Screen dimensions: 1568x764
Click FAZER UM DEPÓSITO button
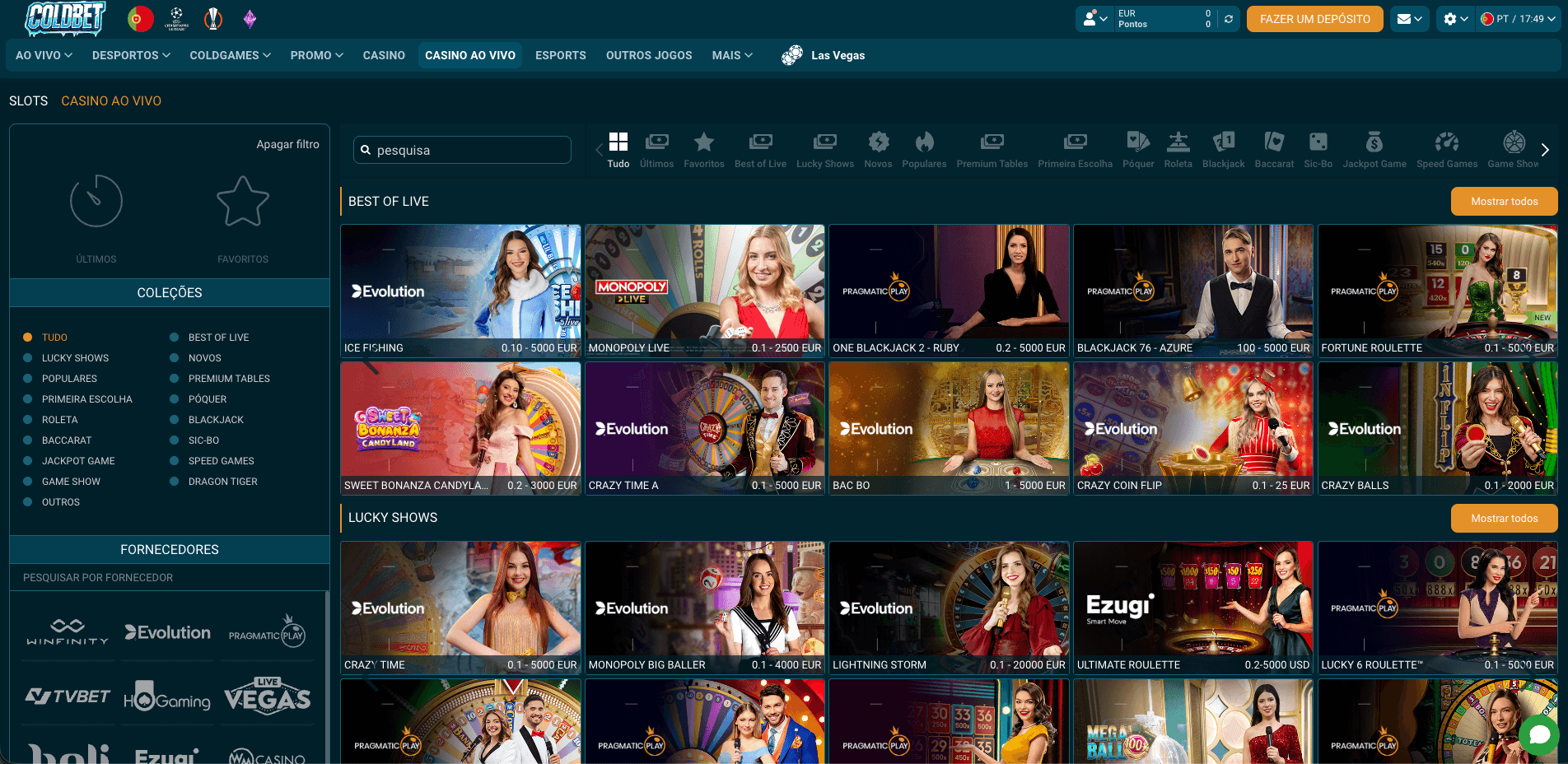point(1315,19)
